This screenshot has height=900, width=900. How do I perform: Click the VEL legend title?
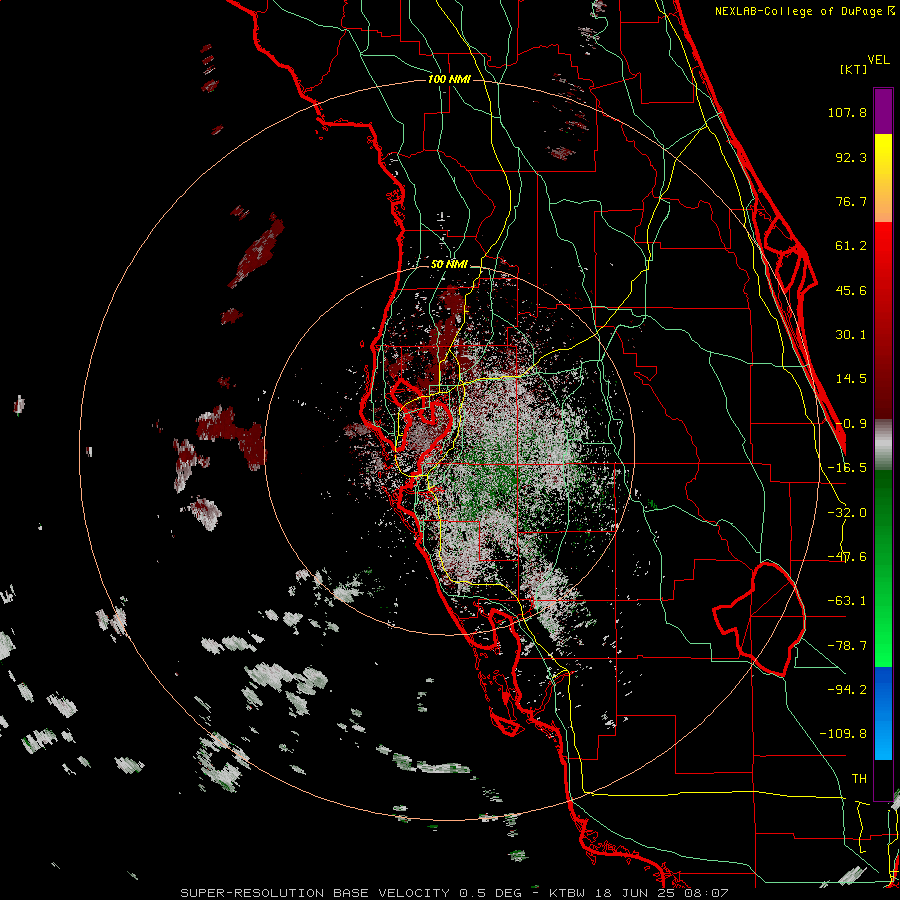click(878, 60)
